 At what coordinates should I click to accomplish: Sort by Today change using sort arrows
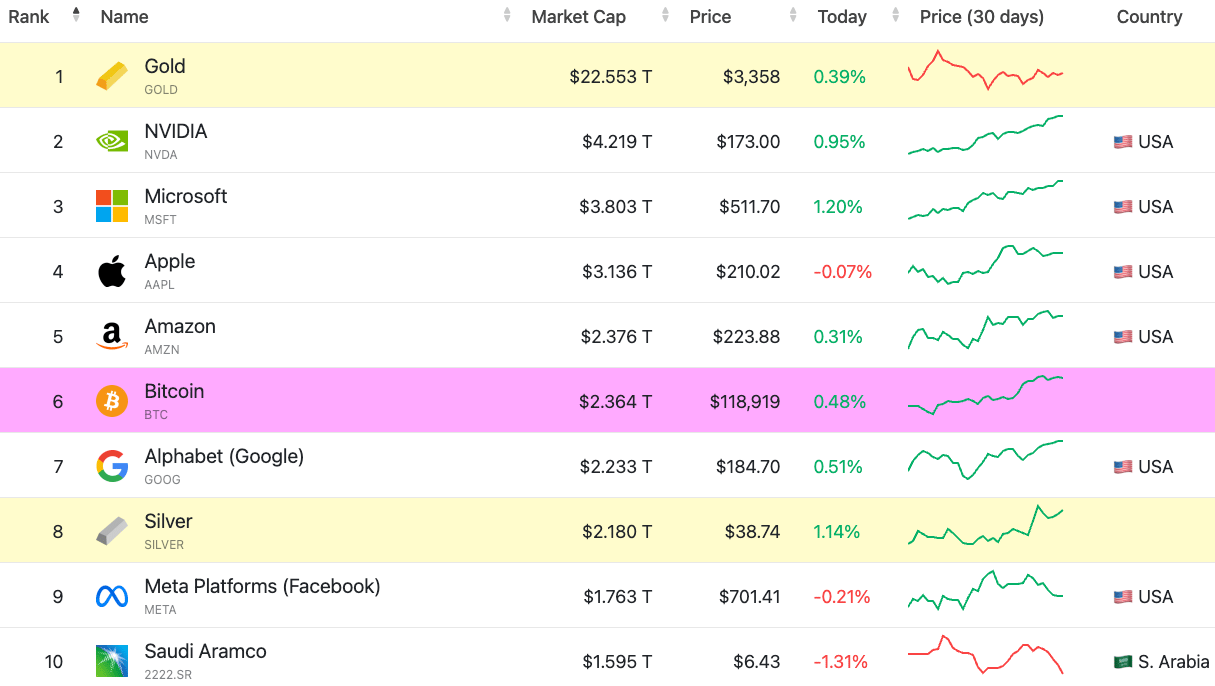click(895, 15)
